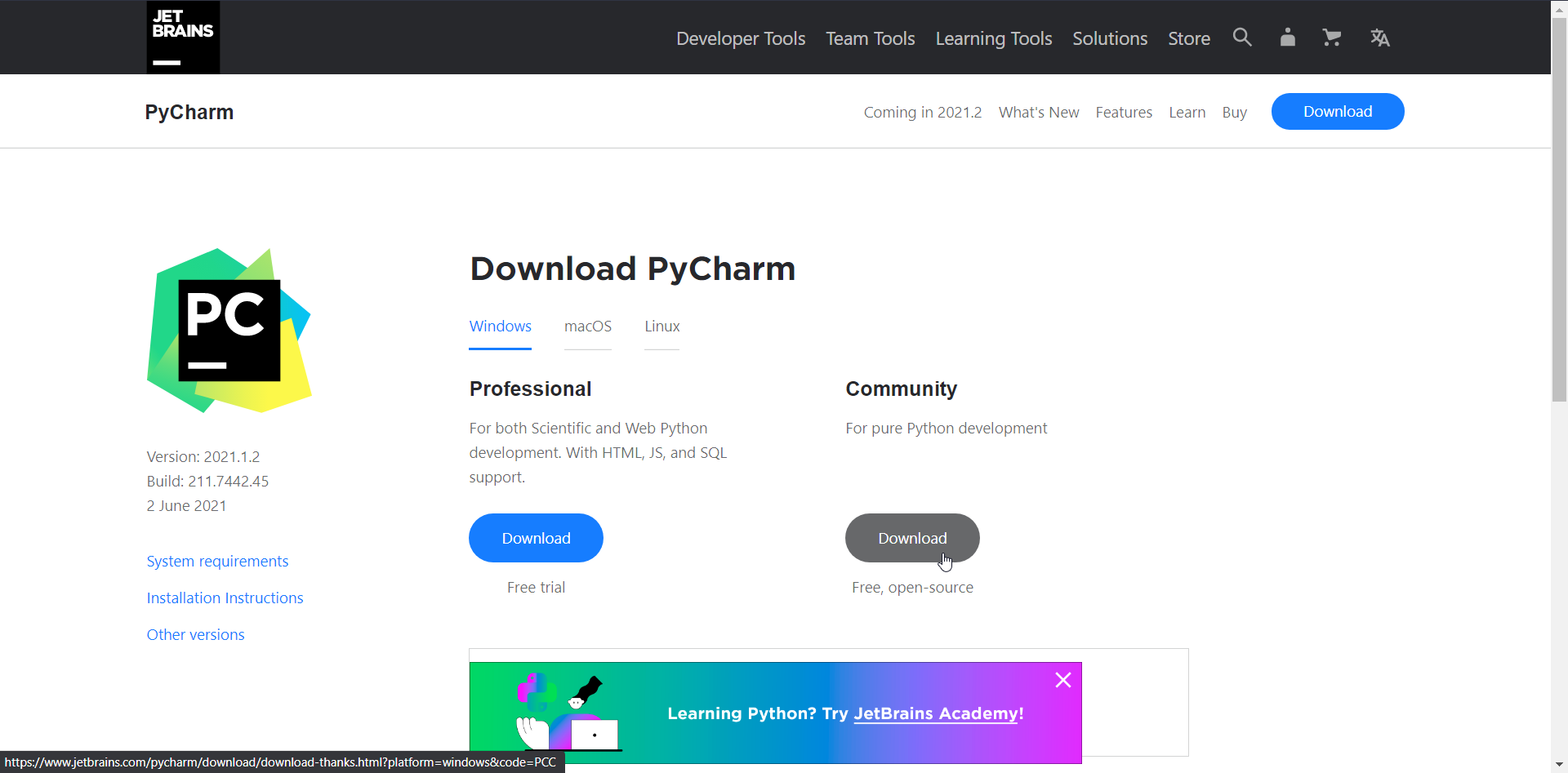Switch to the macOS tab
1568x773 pixels.
point(588,327)
